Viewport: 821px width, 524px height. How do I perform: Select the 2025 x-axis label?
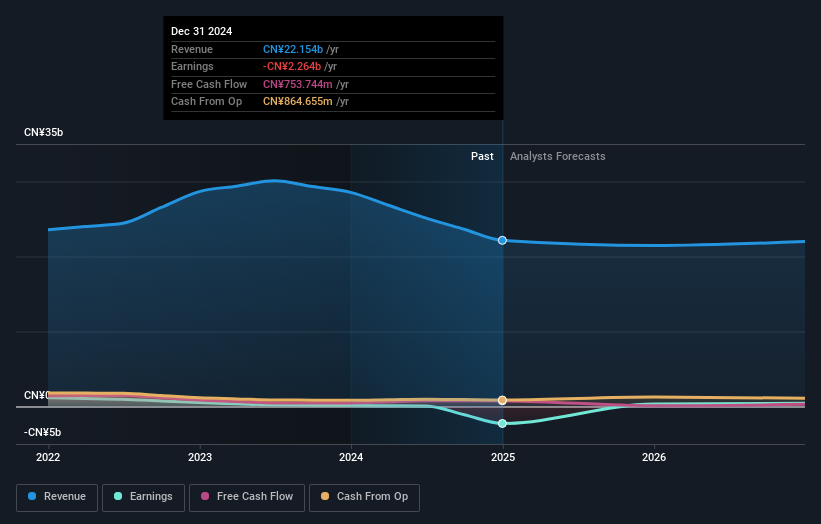503,457
